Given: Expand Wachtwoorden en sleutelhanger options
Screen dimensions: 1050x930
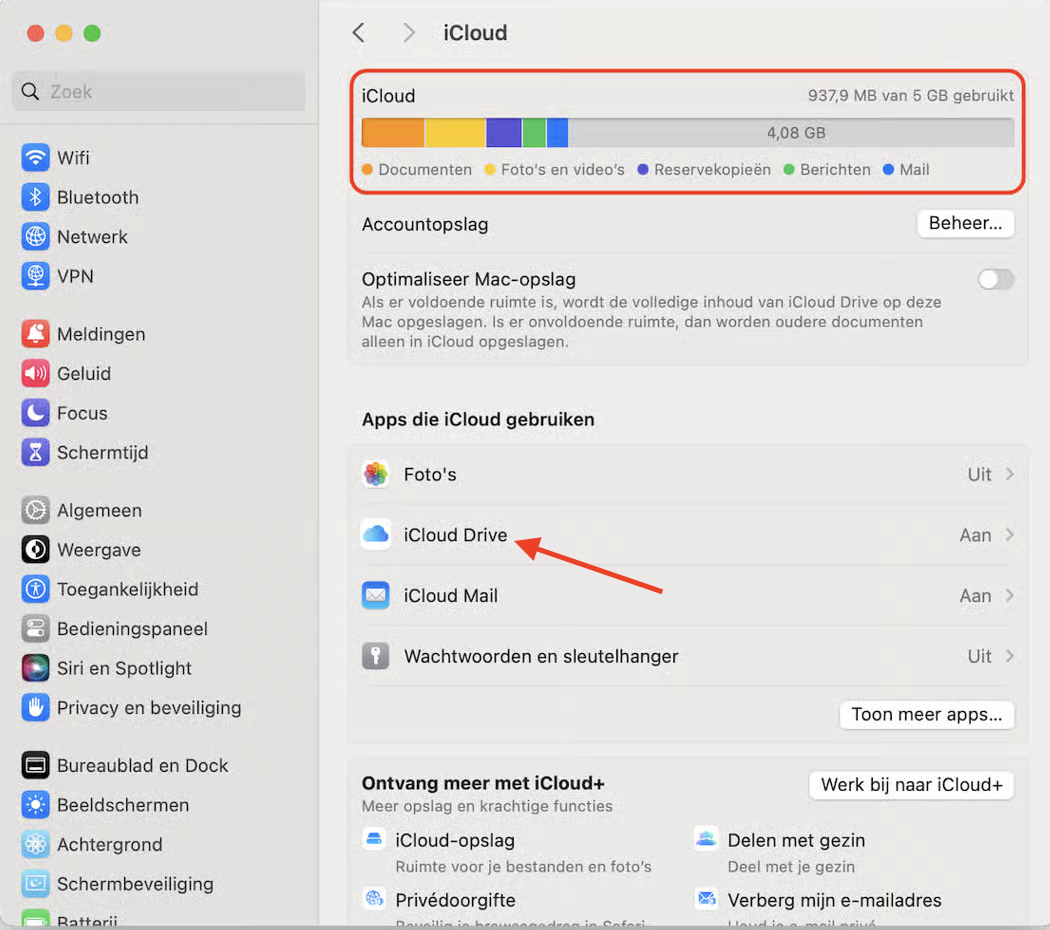Looking at the screenshot, I should point(1012,656).
